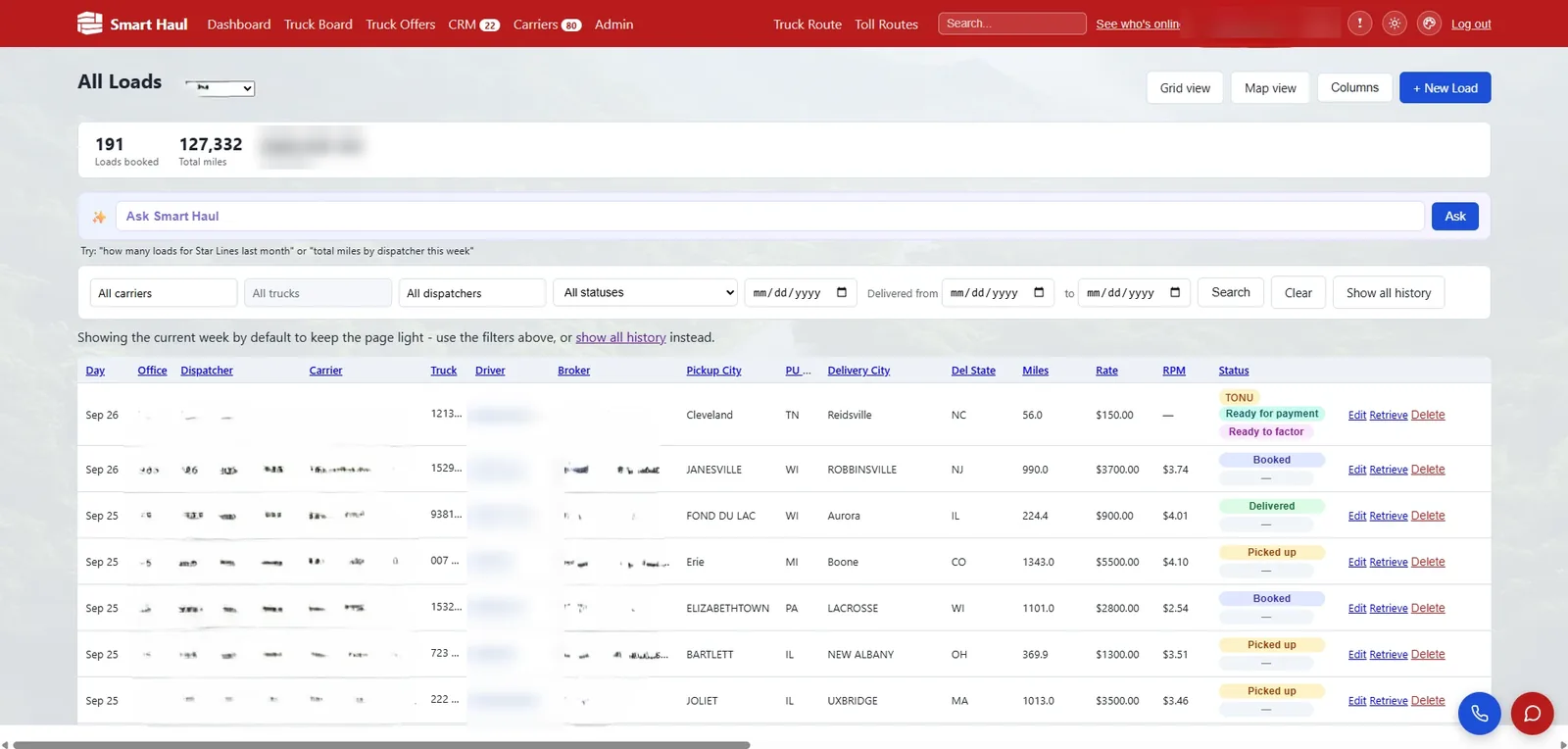Open Toll Routes in the top bar
This screenshot has height=749, width=1568.
pyautogui.click(x=886, y=25)
